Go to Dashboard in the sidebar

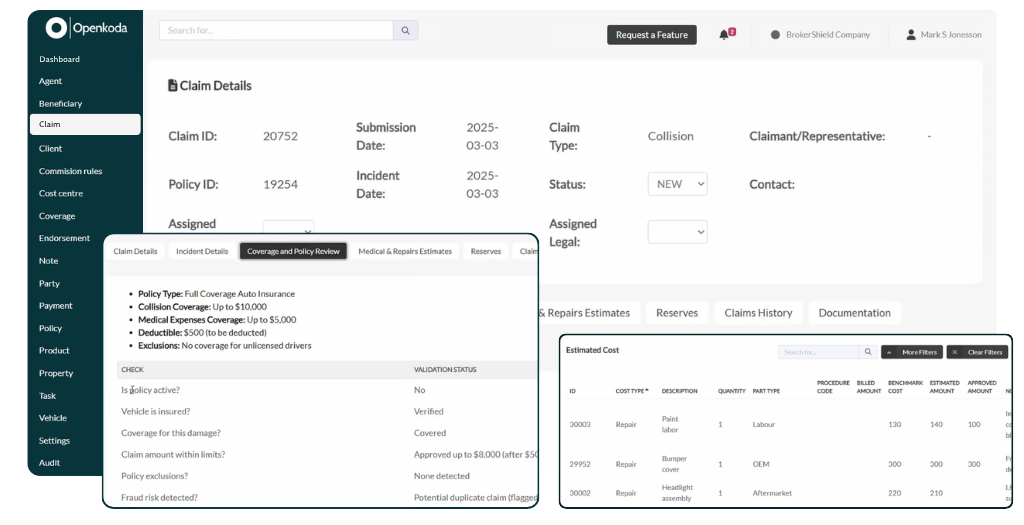tap(60, 59)
